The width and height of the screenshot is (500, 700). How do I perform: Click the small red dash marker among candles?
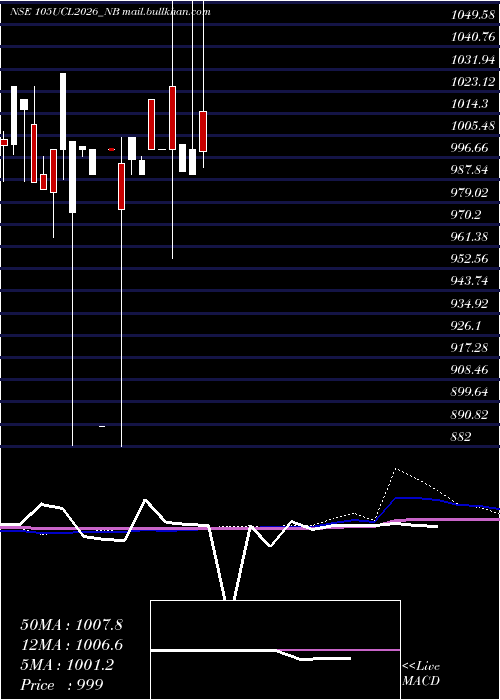click(x=112, y=150)
